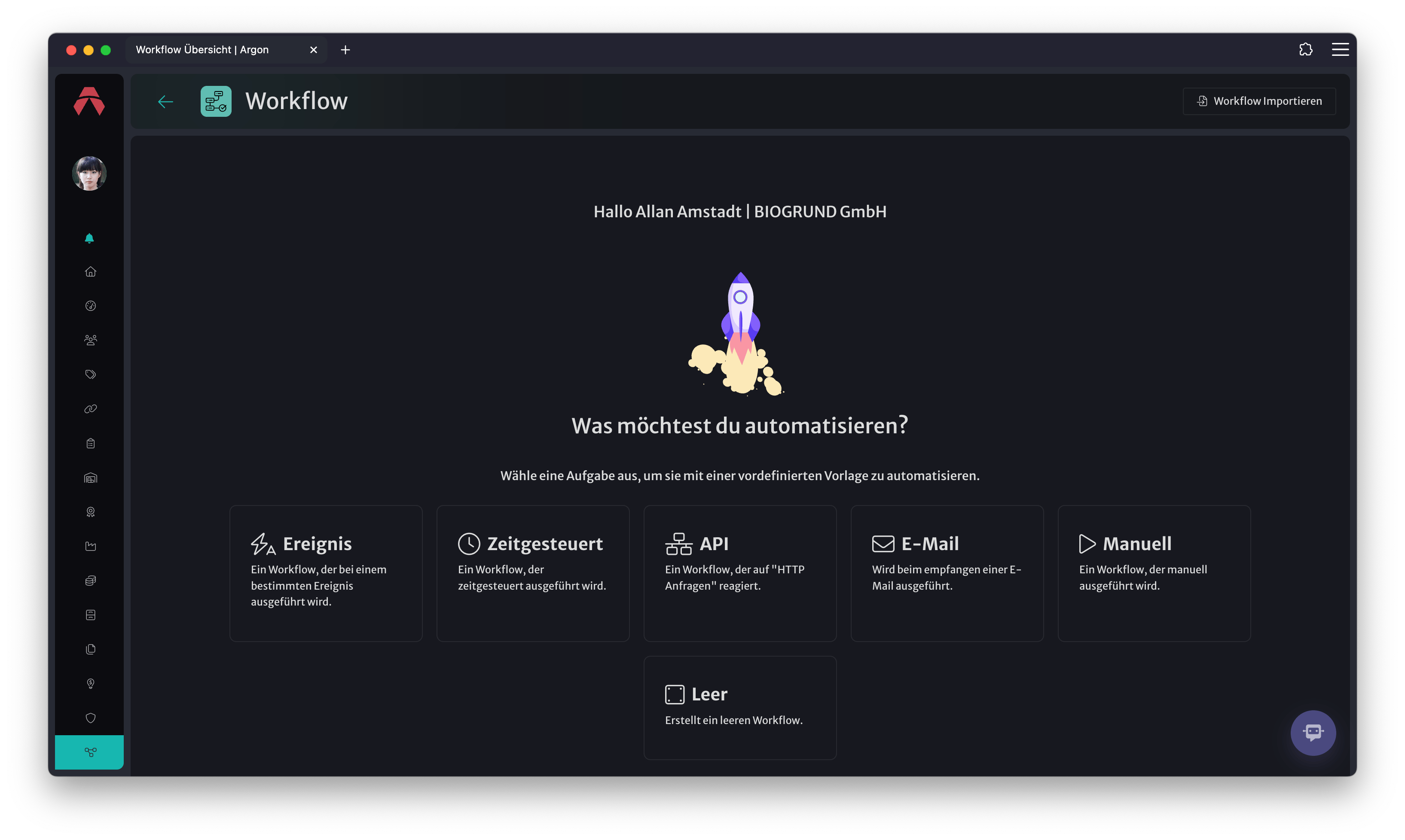This screenshot has height=840, width=1405.
Task: Open the warehouse icon in sidebar
Action: [x=90, y=478]
